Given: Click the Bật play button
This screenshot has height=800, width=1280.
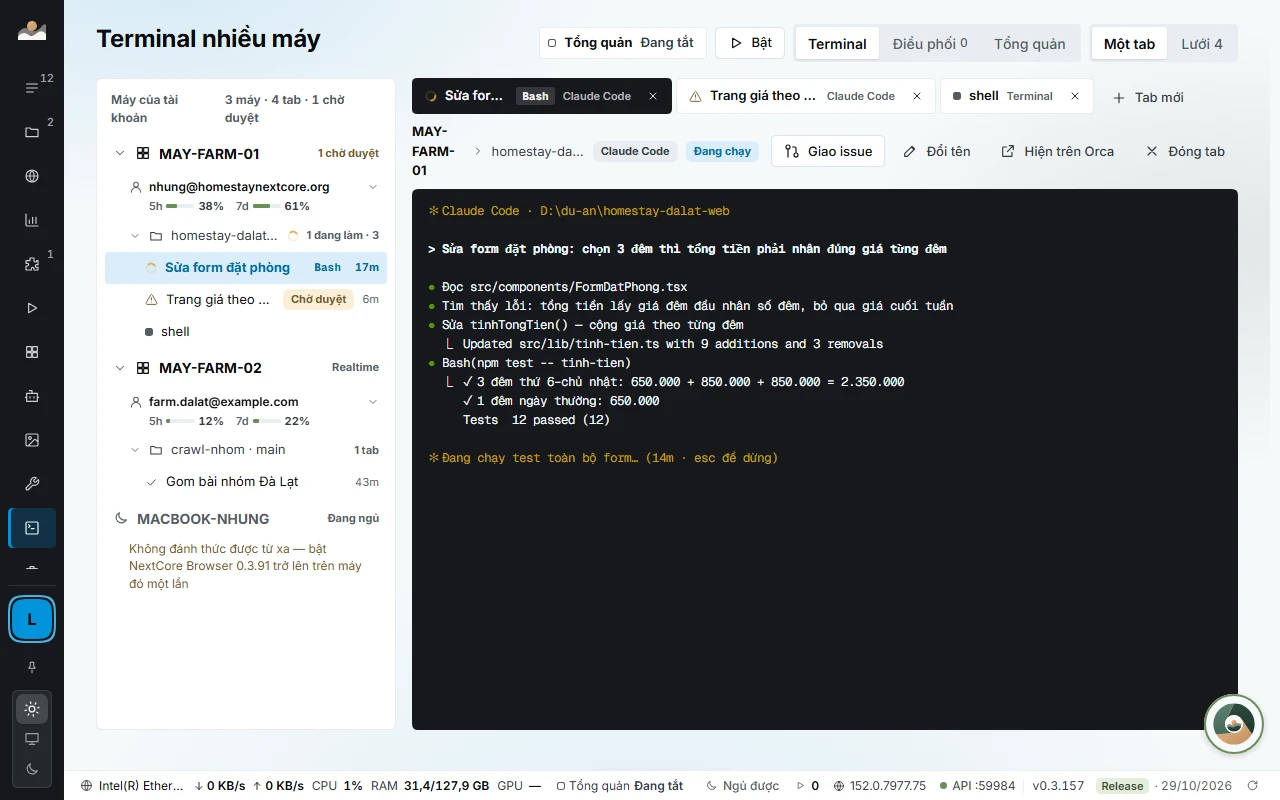Looking at the screenshot, I should [751, 43].
